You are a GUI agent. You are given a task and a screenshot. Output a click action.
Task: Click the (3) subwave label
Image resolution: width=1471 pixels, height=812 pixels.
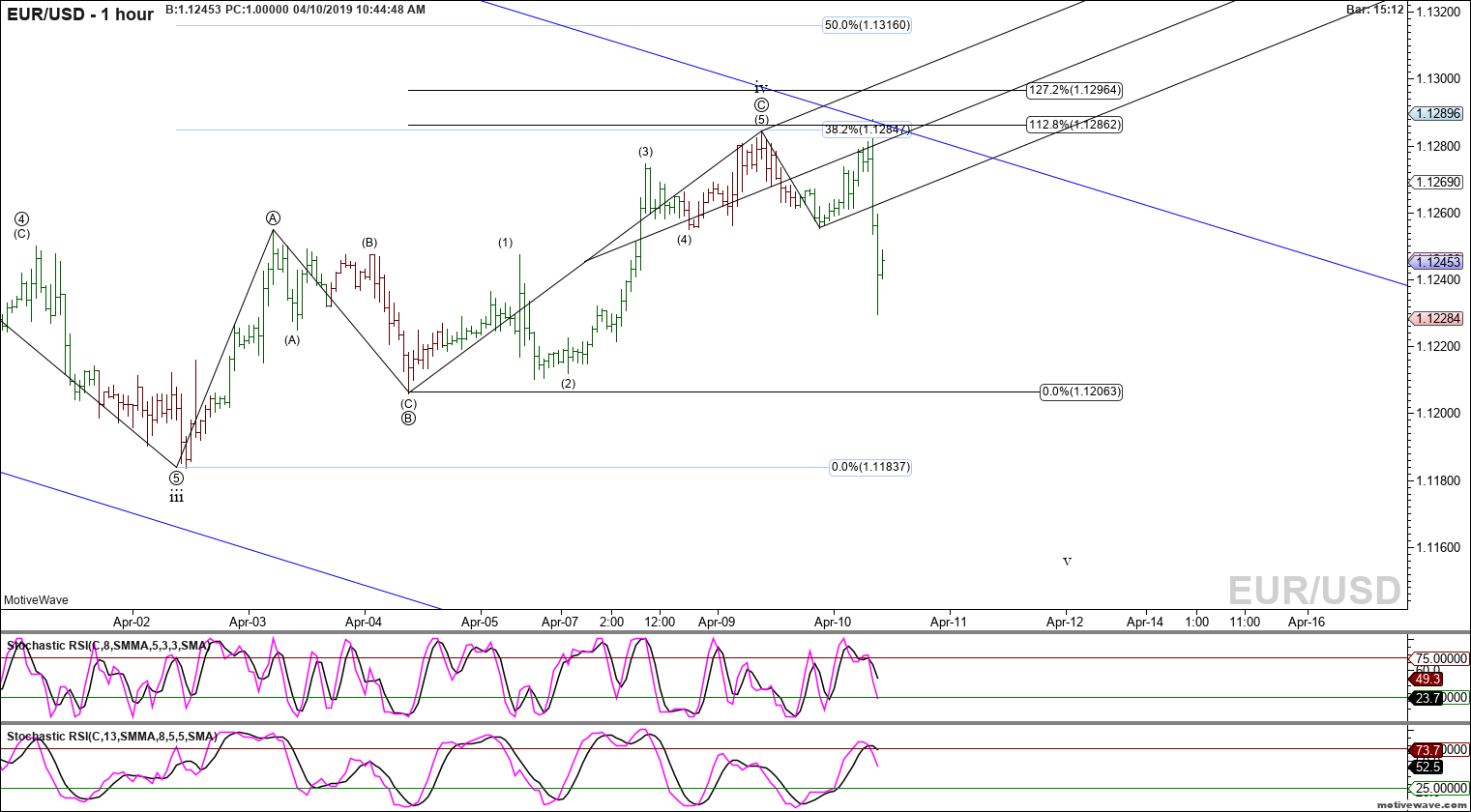coord(645,152)
